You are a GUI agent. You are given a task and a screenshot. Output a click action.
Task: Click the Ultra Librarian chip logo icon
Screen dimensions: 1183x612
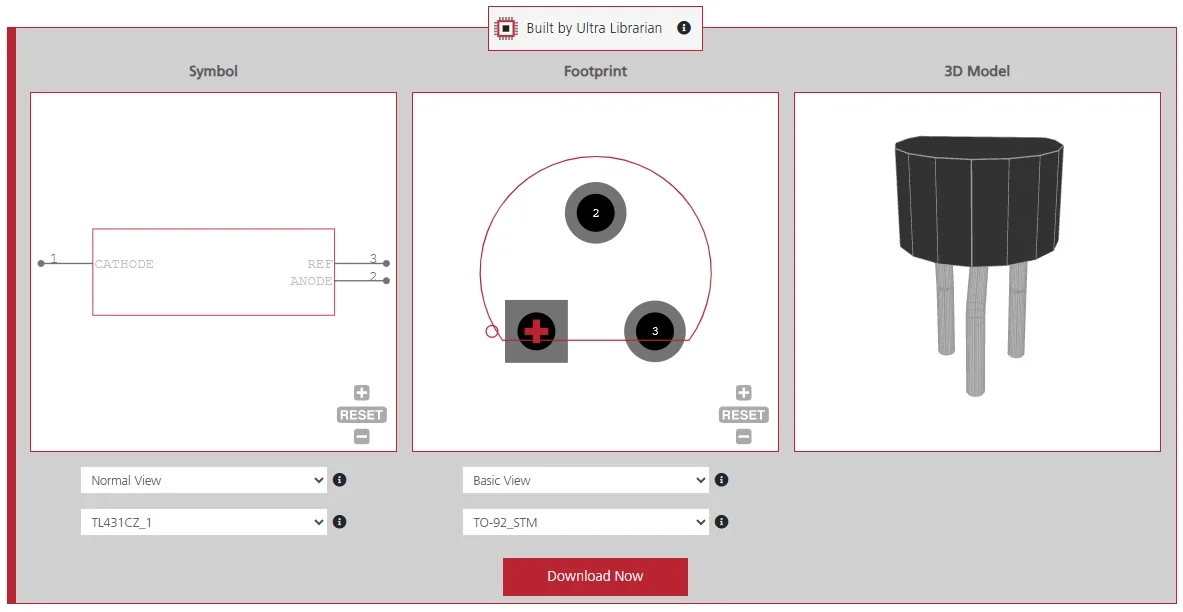tap(505, 29)
